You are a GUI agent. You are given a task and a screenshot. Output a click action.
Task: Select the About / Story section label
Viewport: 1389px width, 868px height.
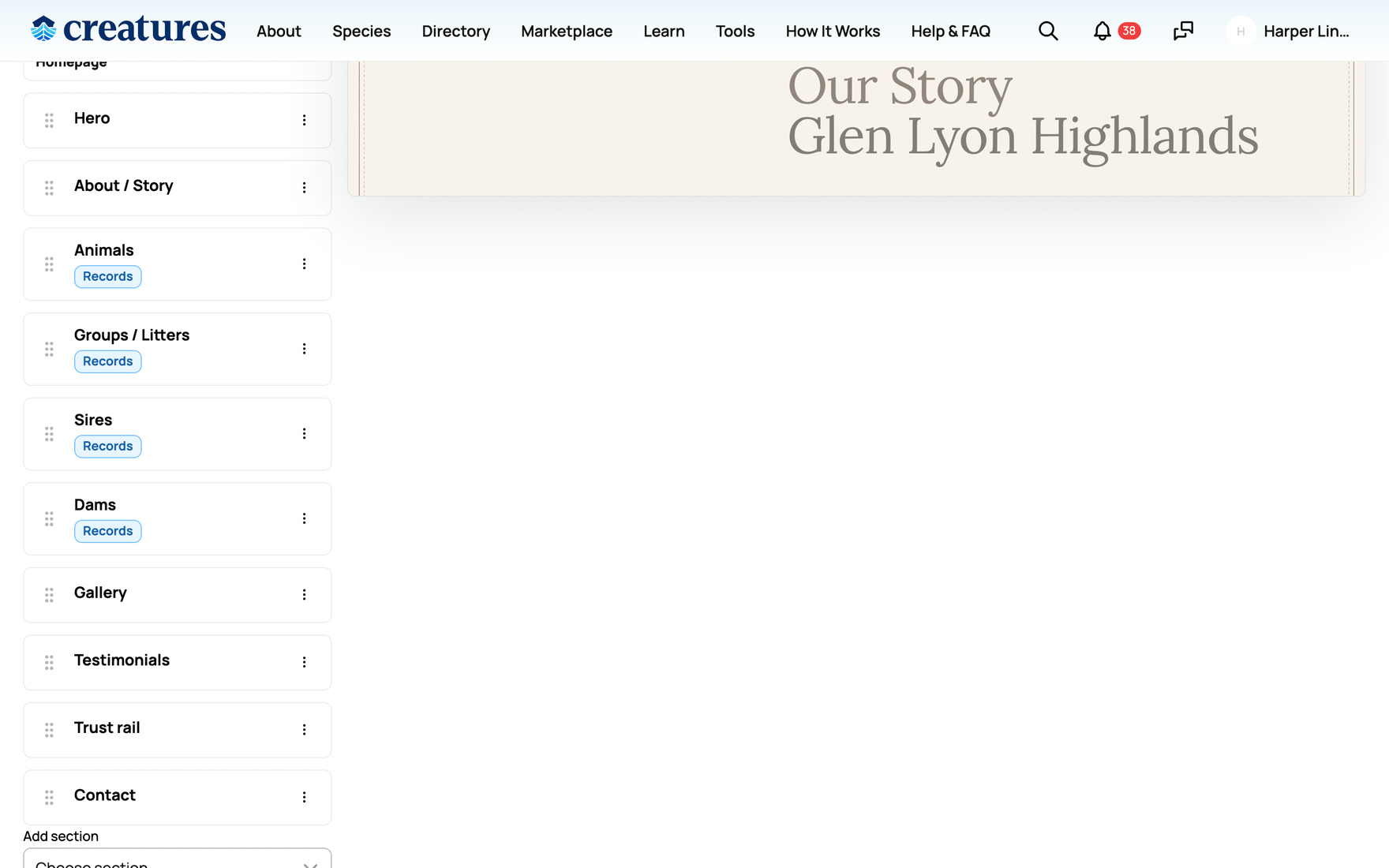coord(123,186)
